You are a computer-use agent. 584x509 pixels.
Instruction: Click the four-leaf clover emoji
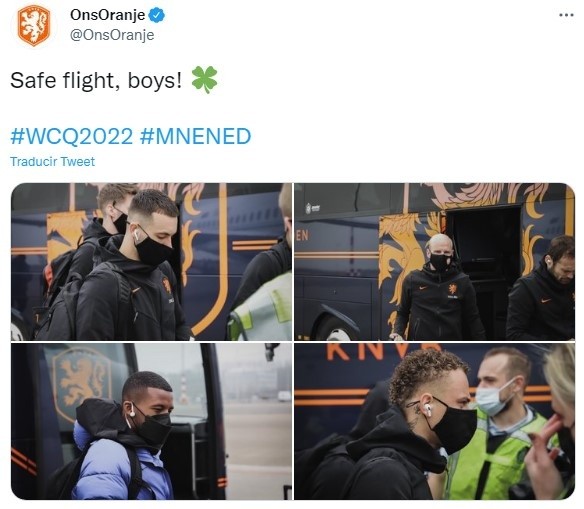pyautogui.click(x=204, y=80)
